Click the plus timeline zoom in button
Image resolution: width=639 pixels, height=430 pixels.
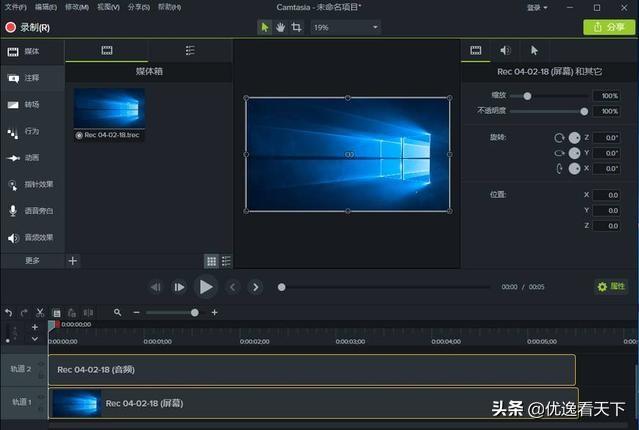coord(214,313)
